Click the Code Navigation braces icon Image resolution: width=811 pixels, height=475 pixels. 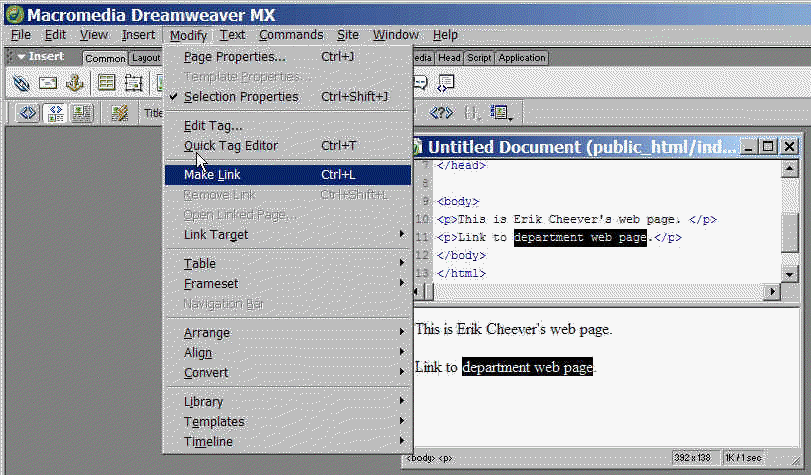(471, 113)
